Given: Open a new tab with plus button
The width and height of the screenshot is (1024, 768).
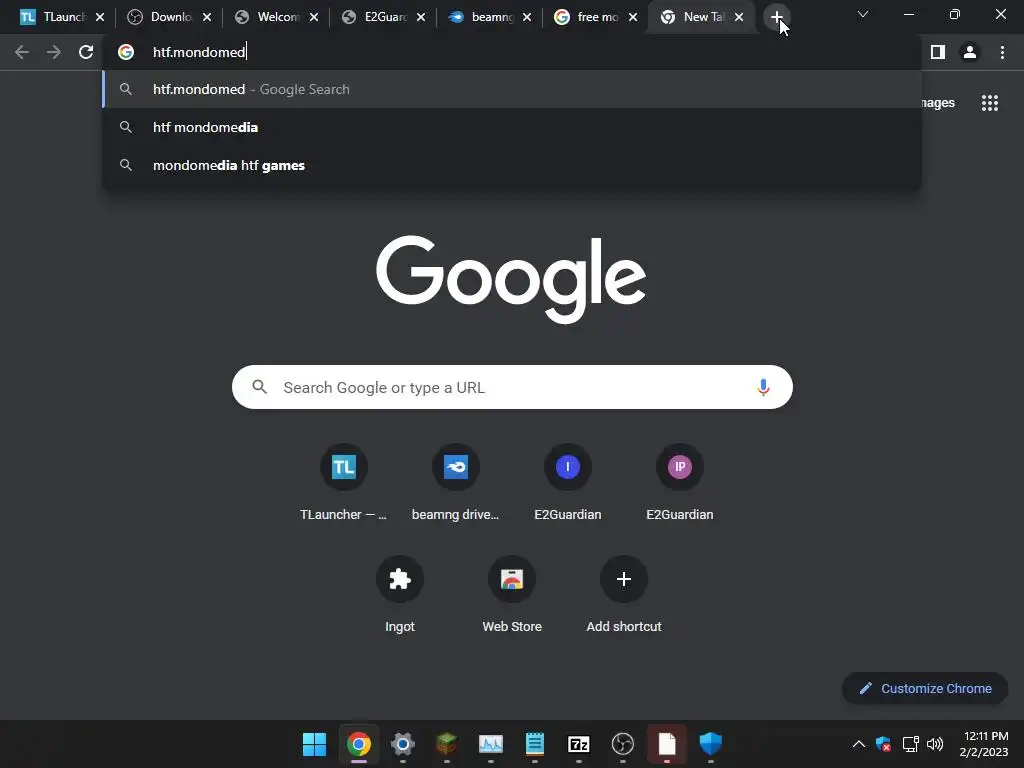Looking at the screenshot, I should pyautogui.click(x=776, y=17).
